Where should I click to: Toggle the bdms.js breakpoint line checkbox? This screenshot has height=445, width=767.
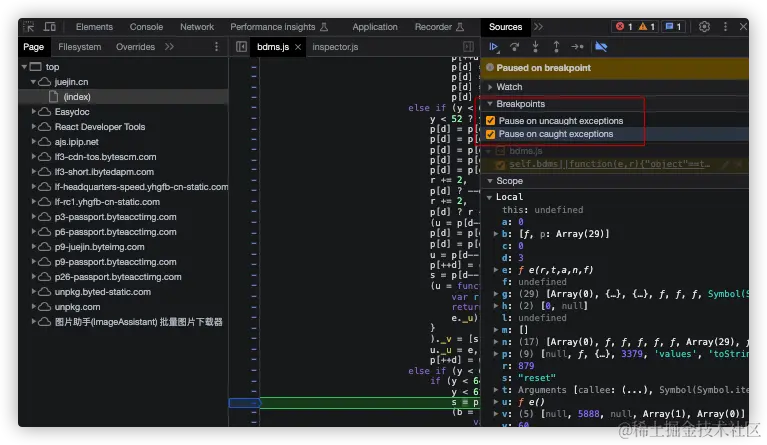500,165
